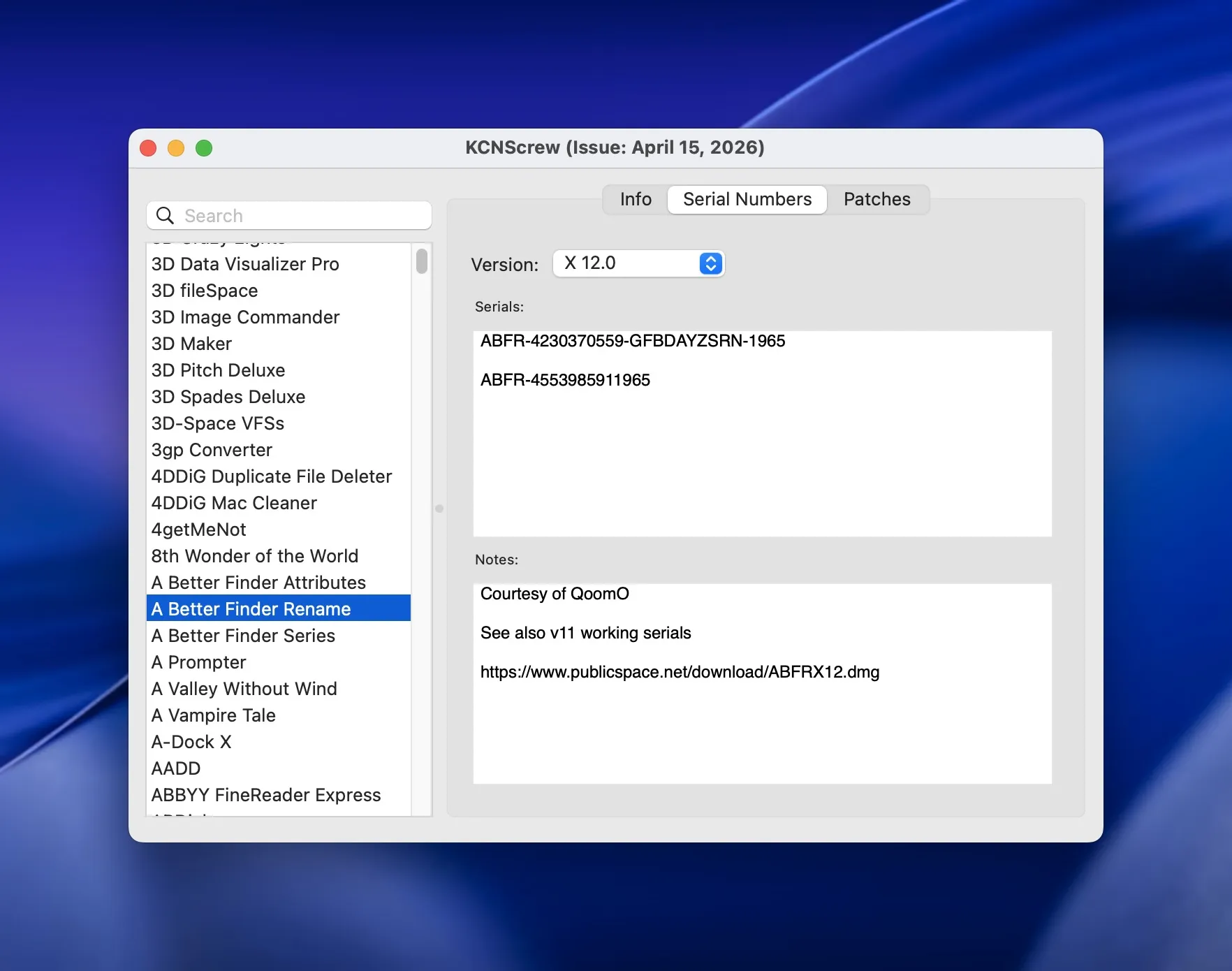Minimize the KCNScrew window
This screenshot has height=971, width=1232.
click(x=176, y=148)
